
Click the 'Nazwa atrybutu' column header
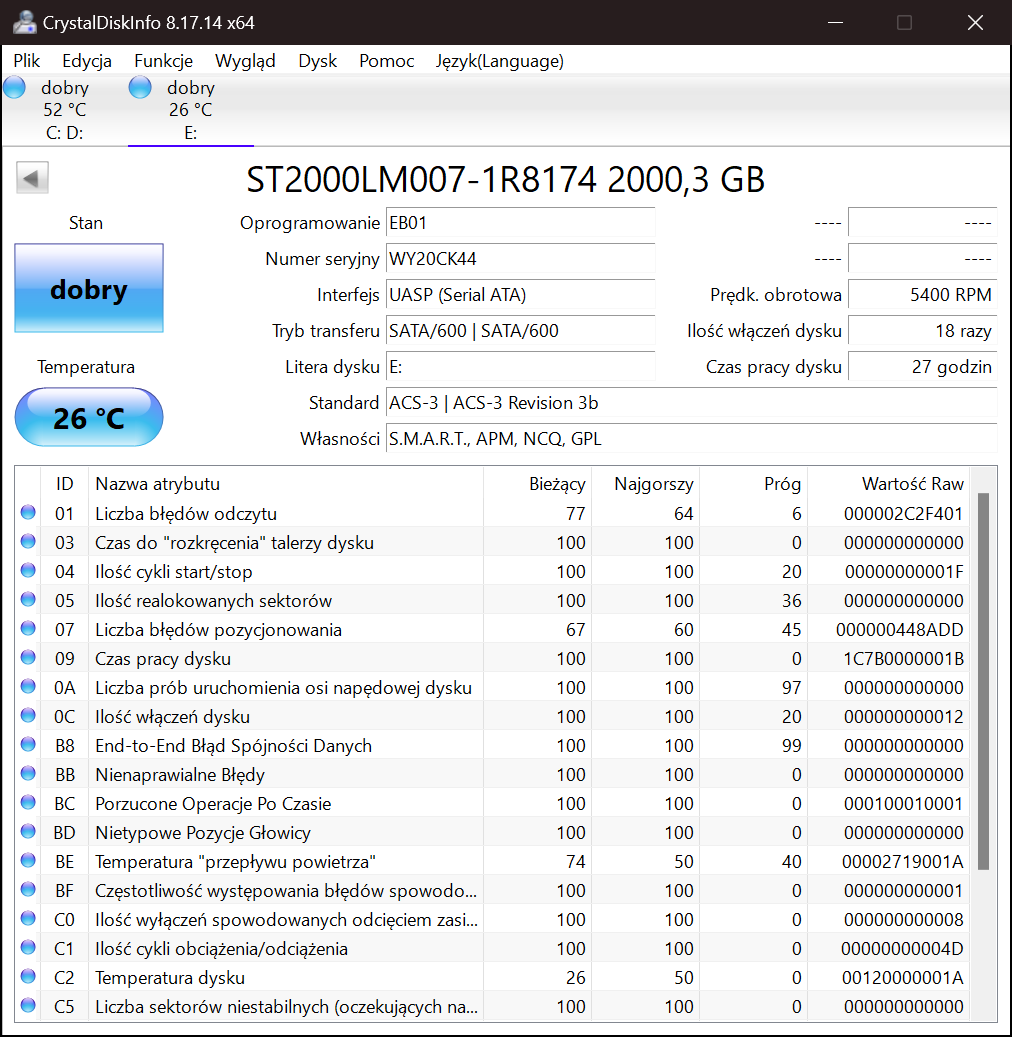(x=286, y=484)
